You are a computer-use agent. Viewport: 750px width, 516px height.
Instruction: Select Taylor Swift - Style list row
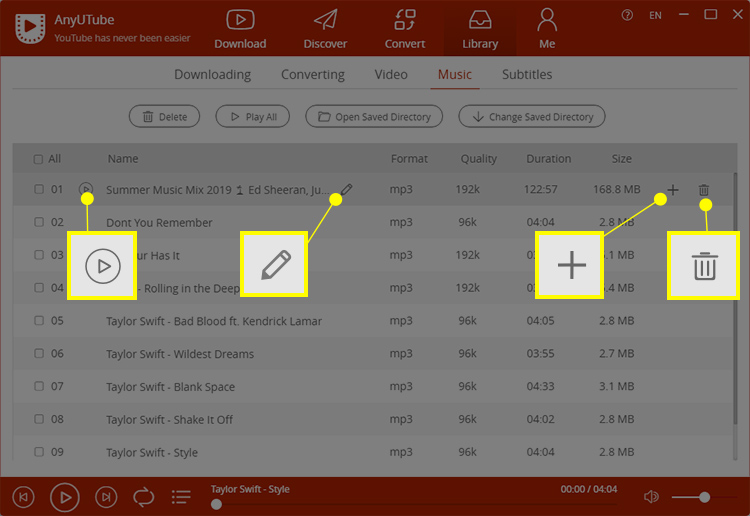click(x=374, y=450)
